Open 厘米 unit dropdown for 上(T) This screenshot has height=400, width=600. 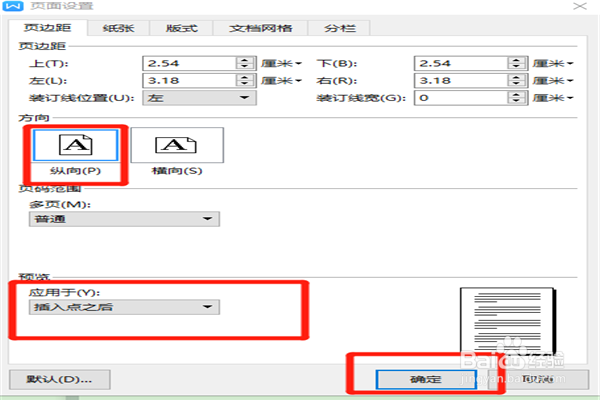(281, 63)
